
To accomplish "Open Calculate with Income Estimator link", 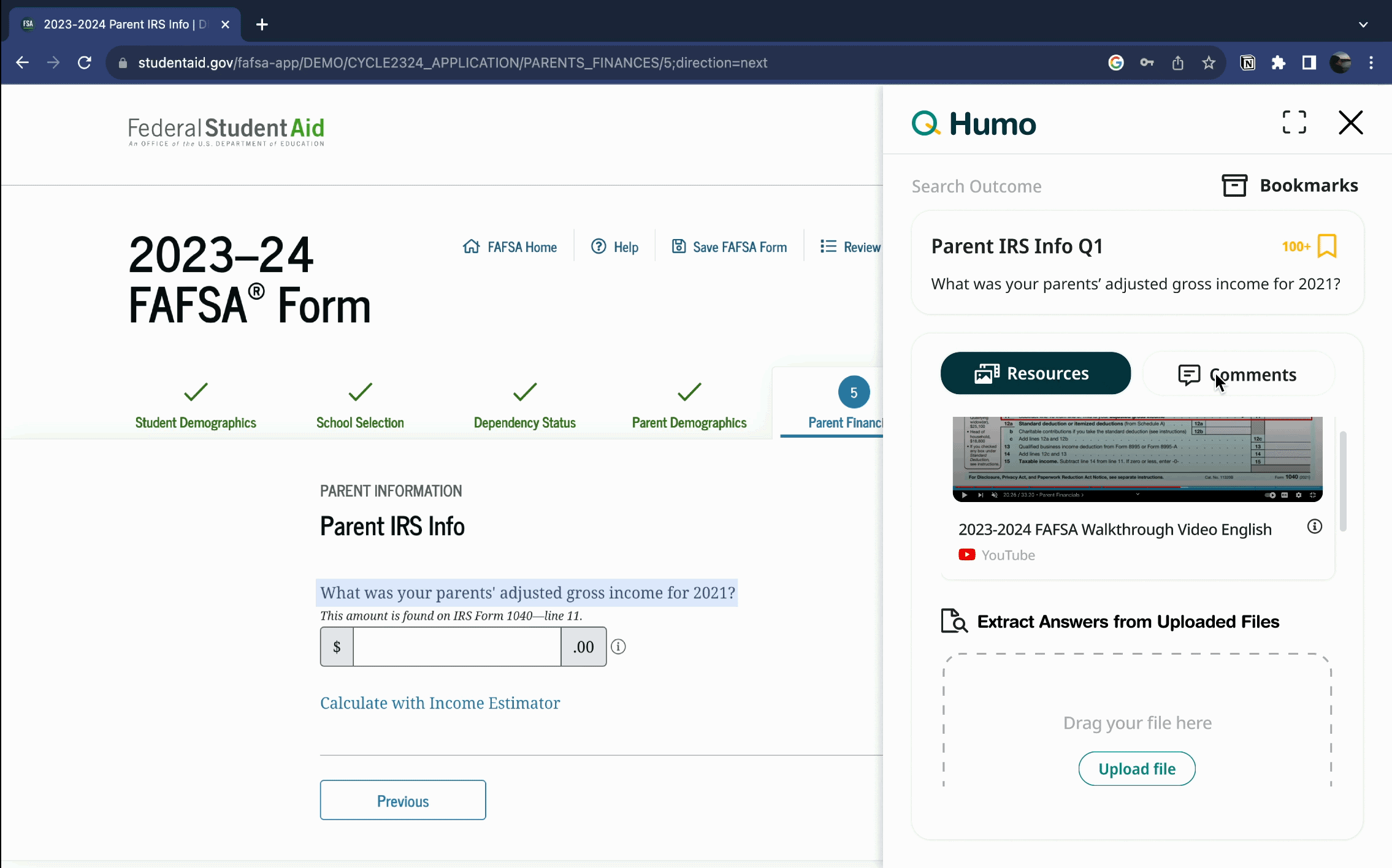I will (440, 703).
